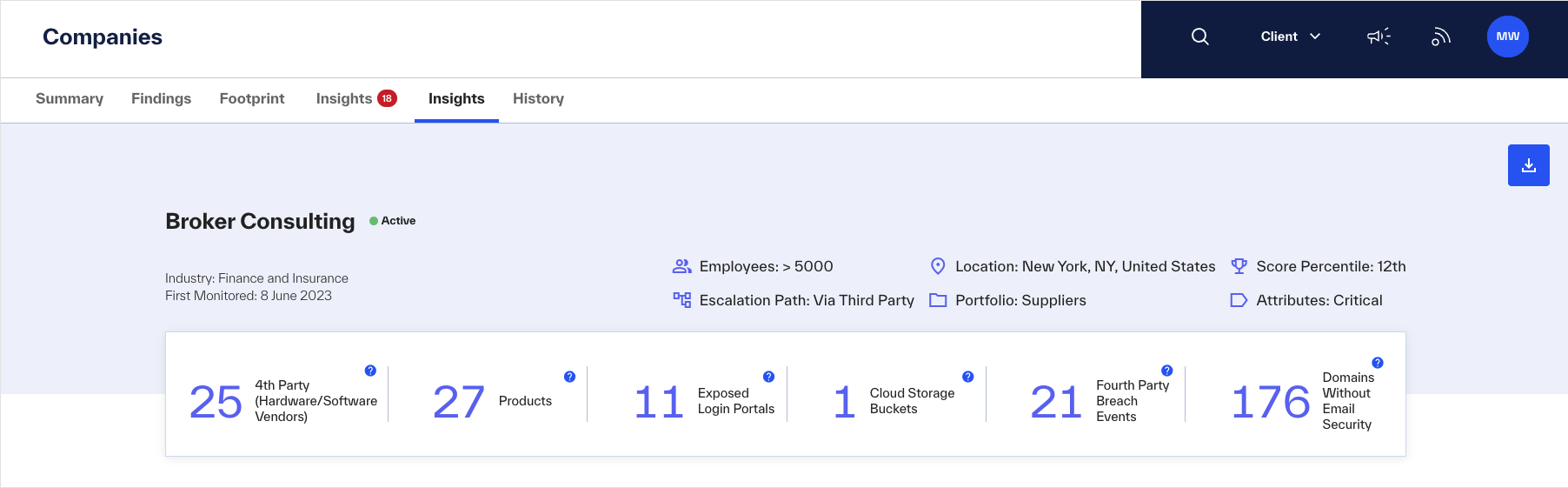The image size is (1568, 488).
Task: Click the red 18 notification badge
Action: (387, 98)
